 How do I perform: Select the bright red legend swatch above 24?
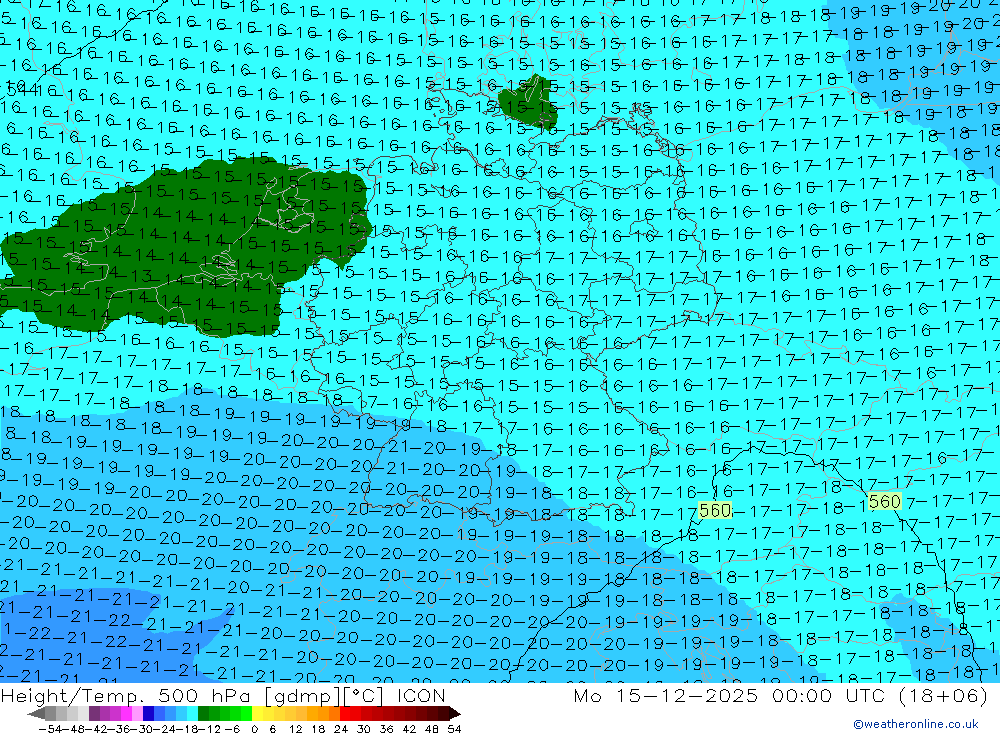point(345,714)
